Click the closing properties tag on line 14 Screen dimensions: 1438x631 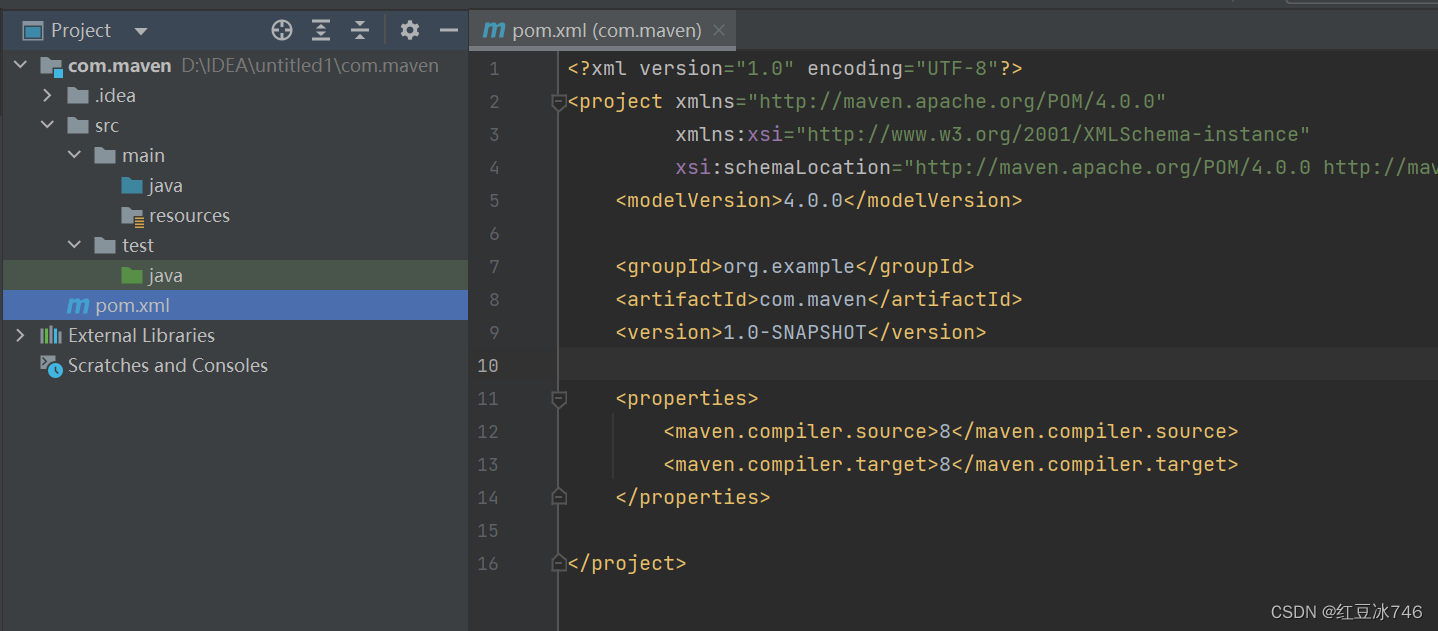click(693, 498)
